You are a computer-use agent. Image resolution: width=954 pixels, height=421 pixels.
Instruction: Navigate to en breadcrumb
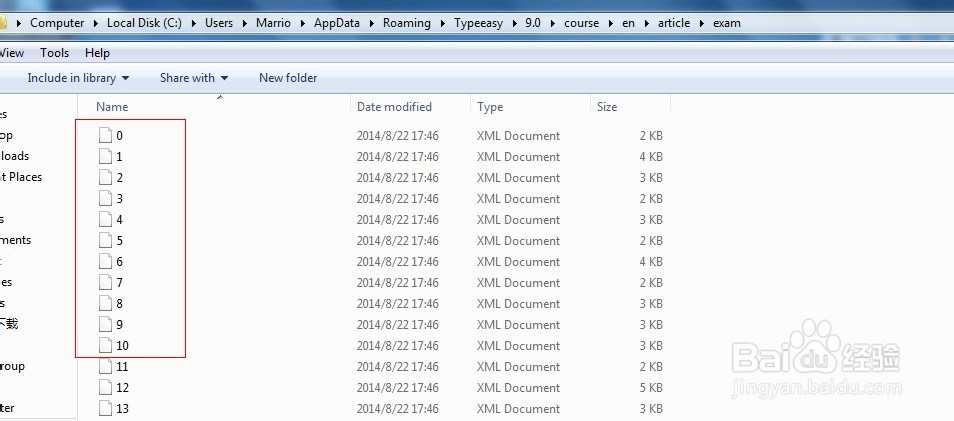pyautogui.click(x=628, y=23)
